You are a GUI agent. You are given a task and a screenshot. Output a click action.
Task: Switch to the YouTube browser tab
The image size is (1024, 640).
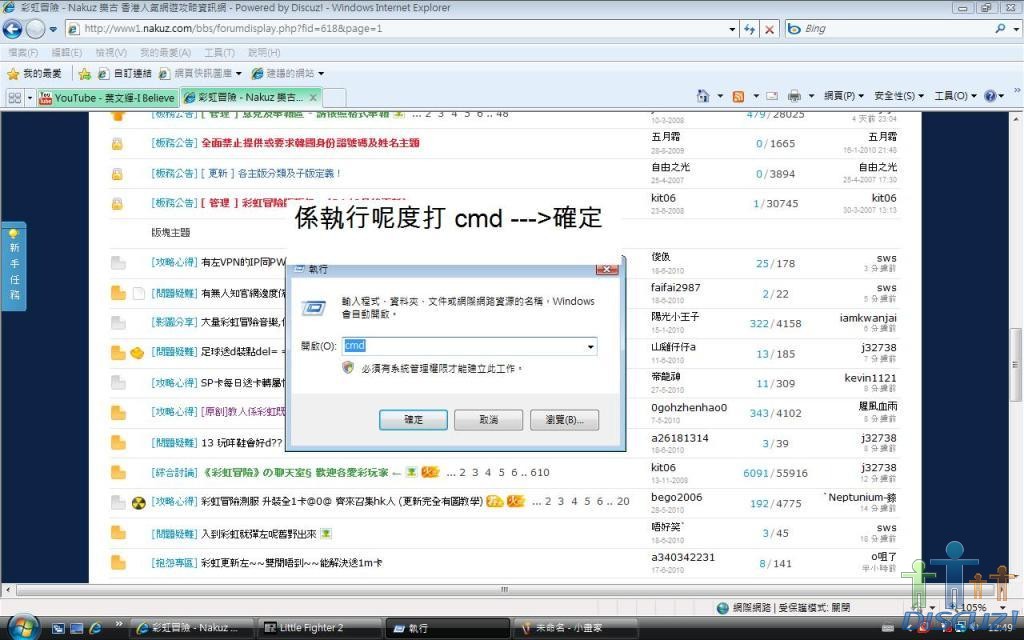click(x=106, y=97)
